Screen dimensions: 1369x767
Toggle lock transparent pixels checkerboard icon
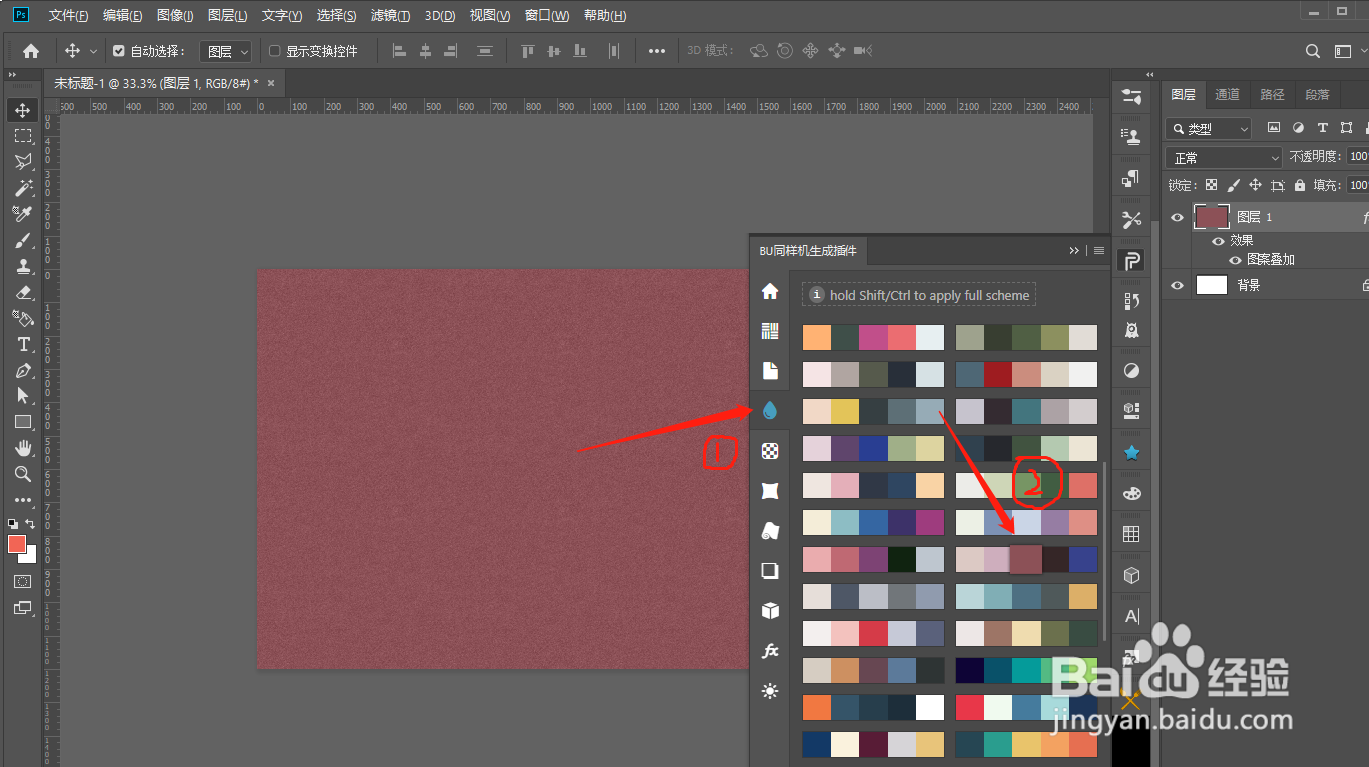click(x=1212, y=185)
